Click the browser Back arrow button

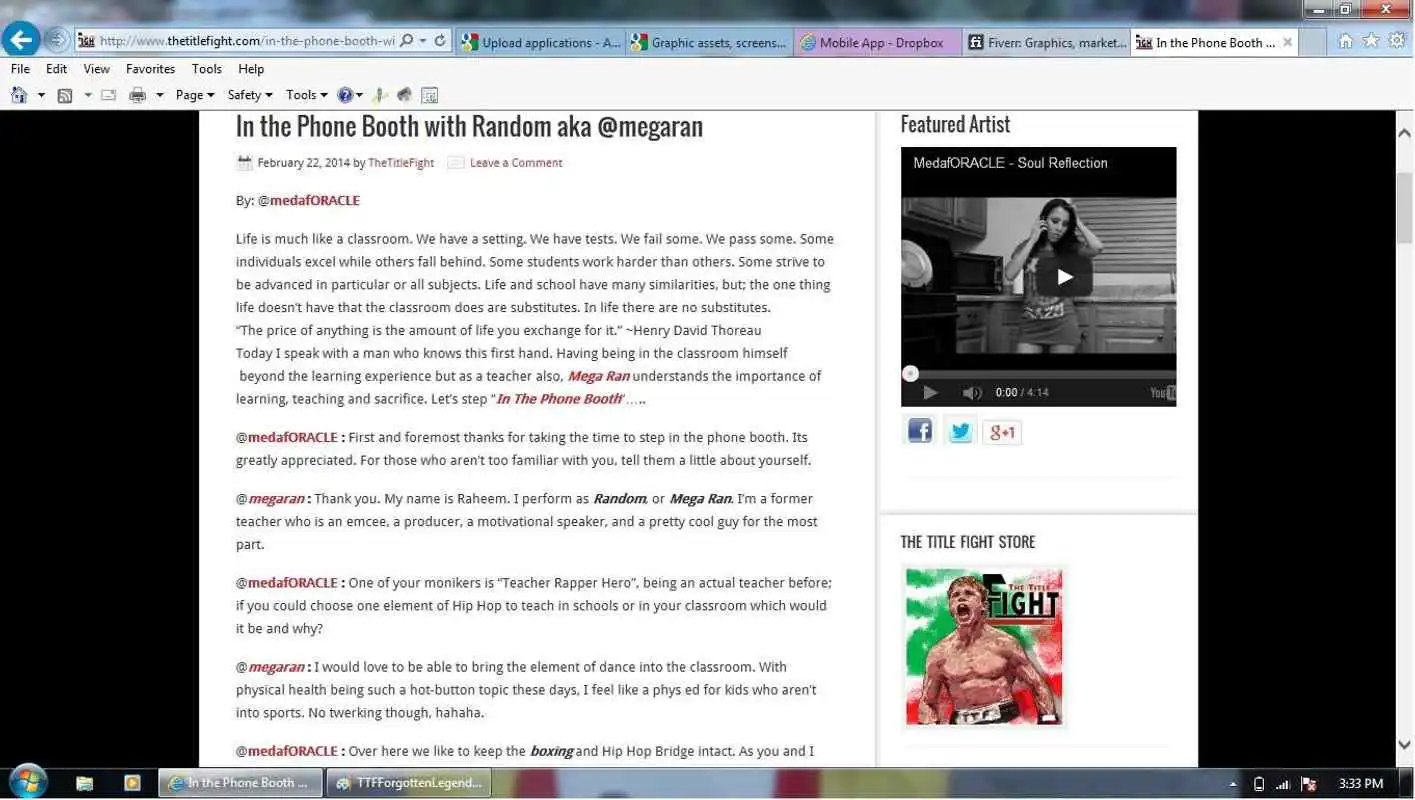[x=21, y=40]
